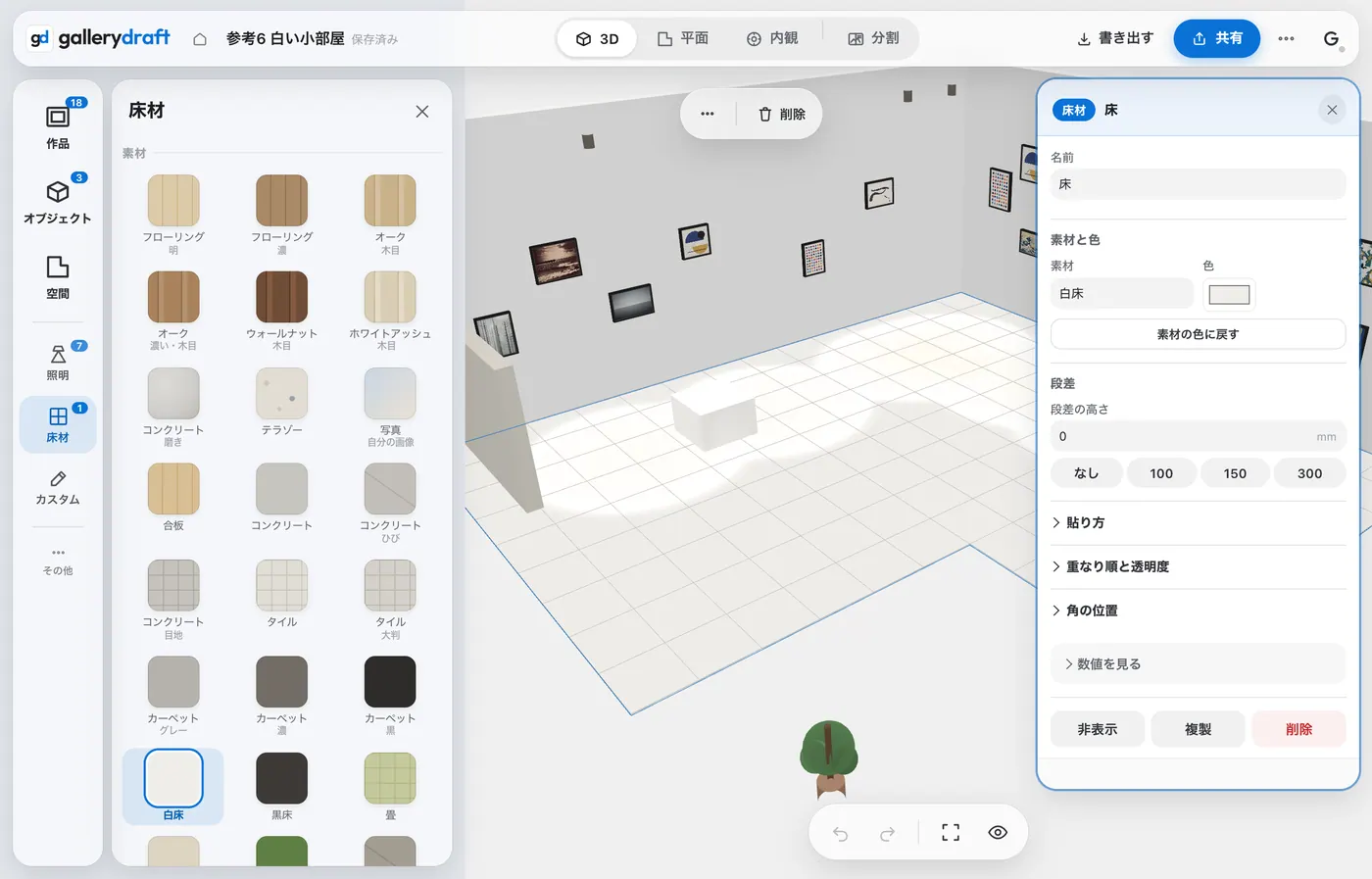Open the オブジェクト objects panel
The height and width of the screenshot is (879, 1372).
point(58,200)
